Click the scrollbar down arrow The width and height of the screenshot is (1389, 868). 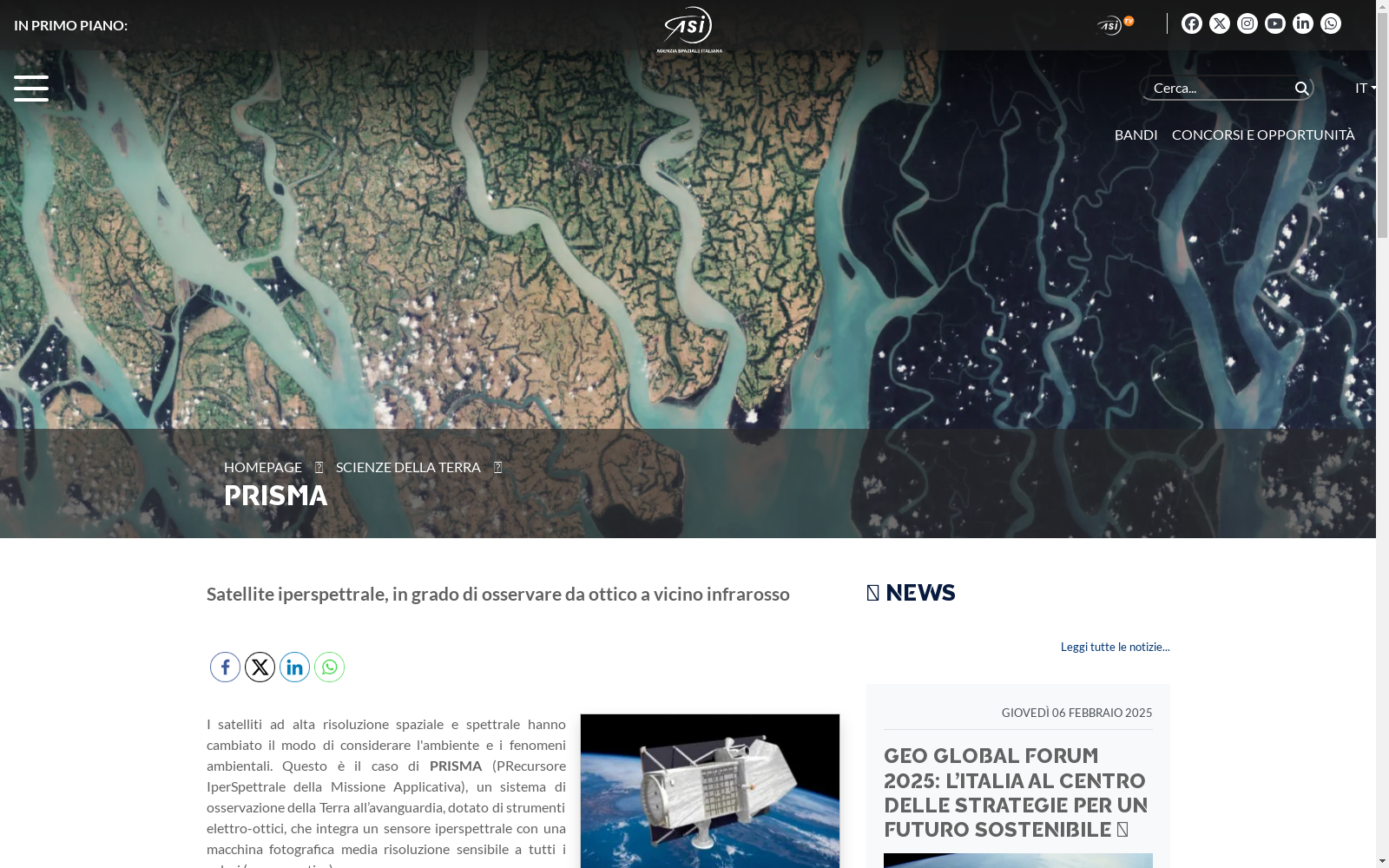tap(1382, 861)
